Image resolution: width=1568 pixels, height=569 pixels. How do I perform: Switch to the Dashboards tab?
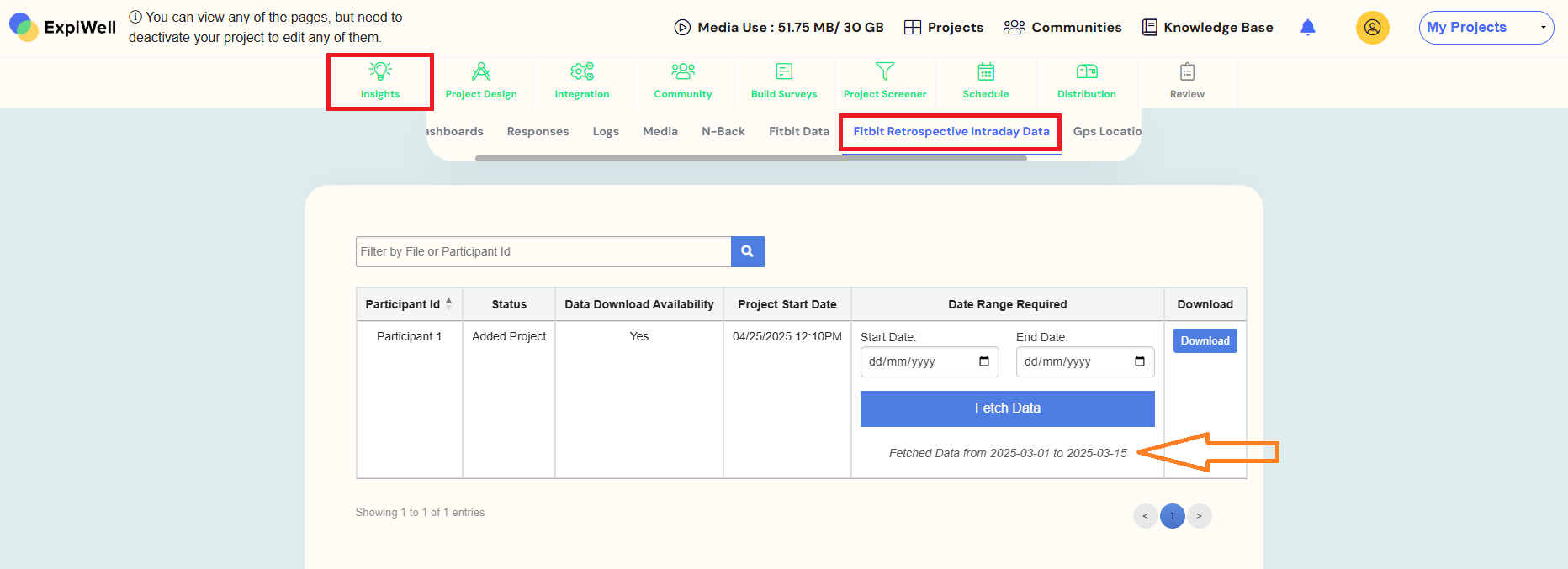[454, 131]
